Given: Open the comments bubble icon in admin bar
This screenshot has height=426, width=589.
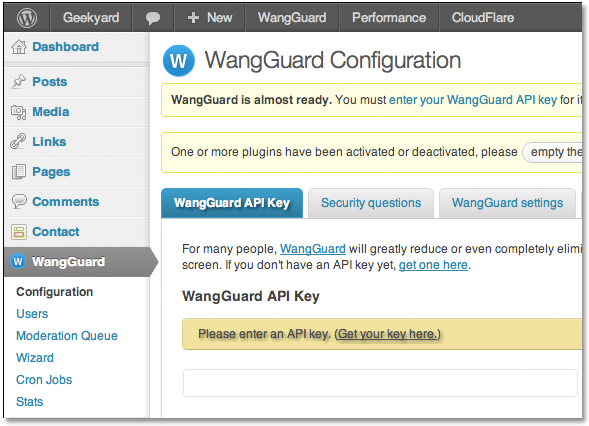Looking at the screenshot, I should [153, 18].
